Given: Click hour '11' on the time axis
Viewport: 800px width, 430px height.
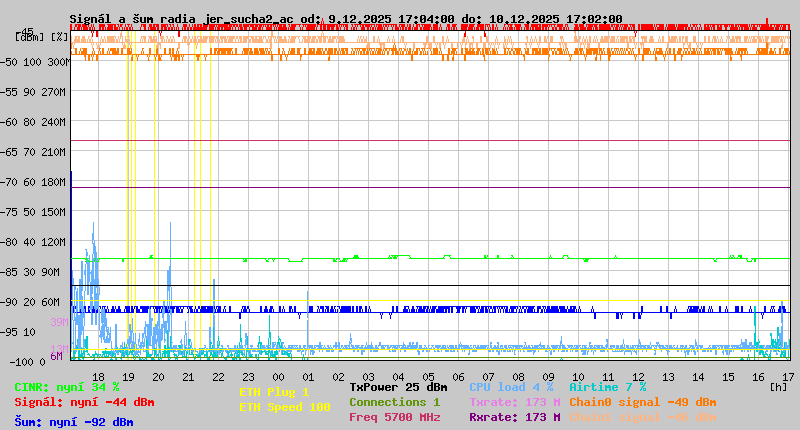Looking at the screenshot, I should (608, 377).
